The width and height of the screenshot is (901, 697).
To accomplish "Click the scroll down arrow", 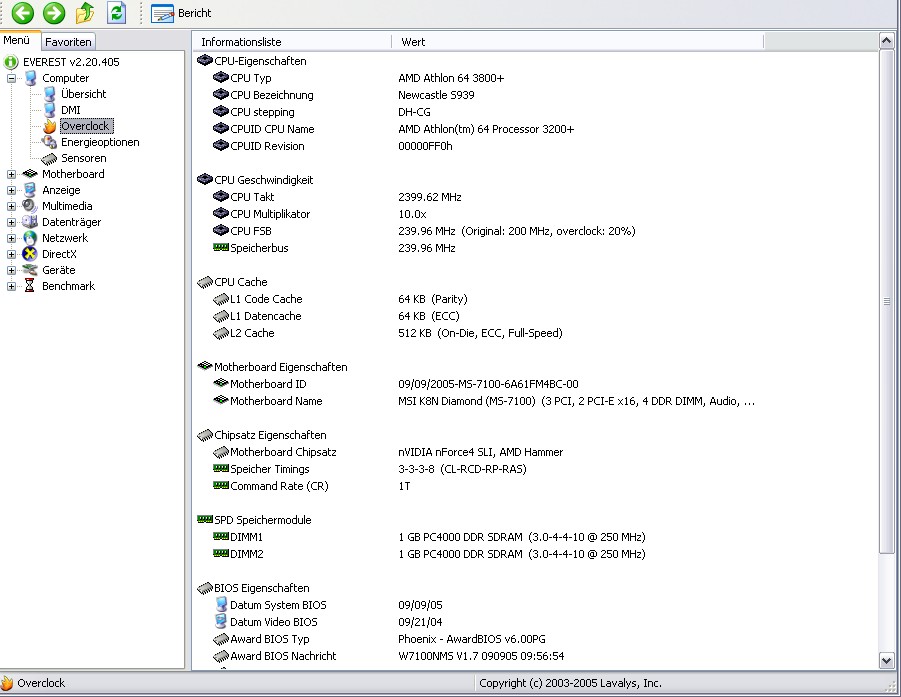I will 886,661.
